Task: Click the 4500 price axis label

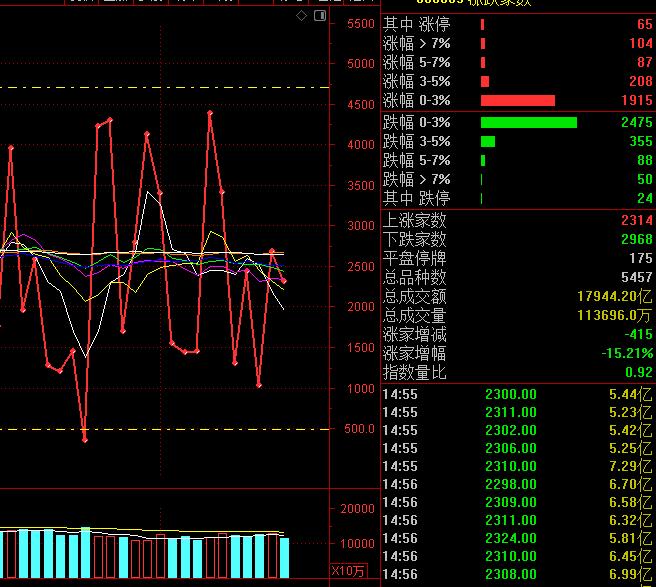Action: (361, 105)
